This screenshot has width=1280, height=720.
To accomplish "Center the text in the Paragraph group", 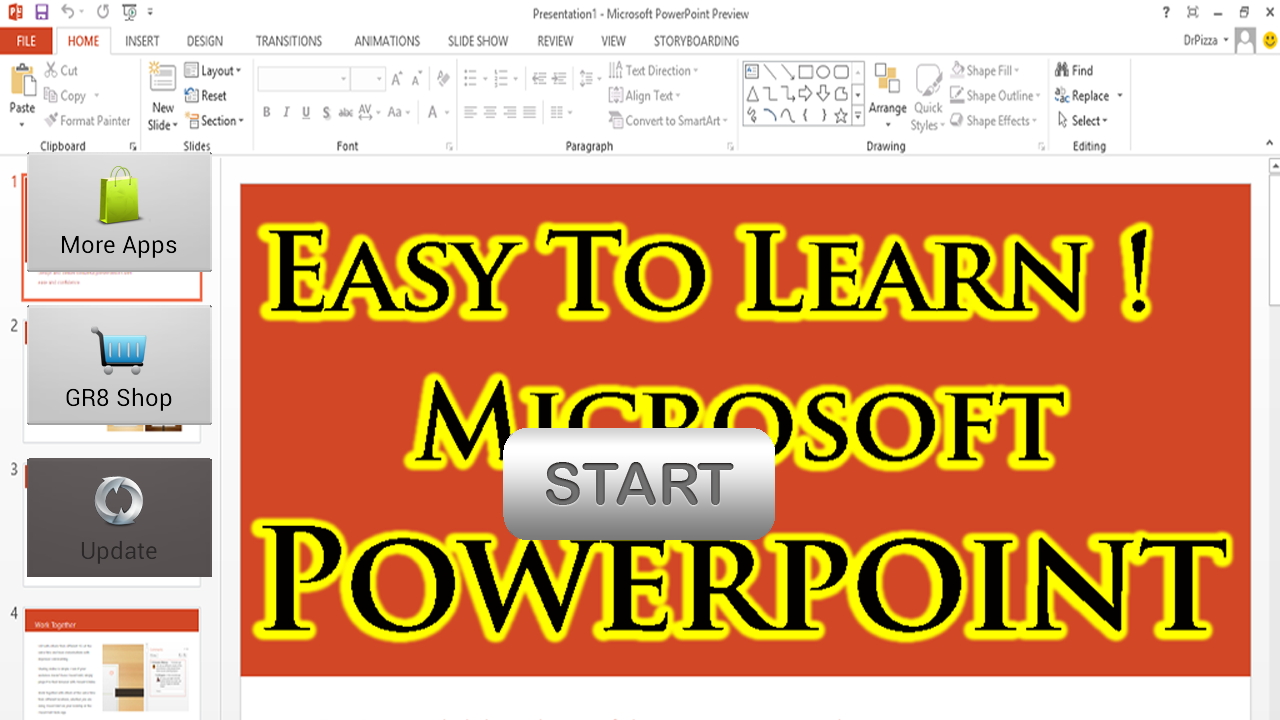I will (490, 112).
